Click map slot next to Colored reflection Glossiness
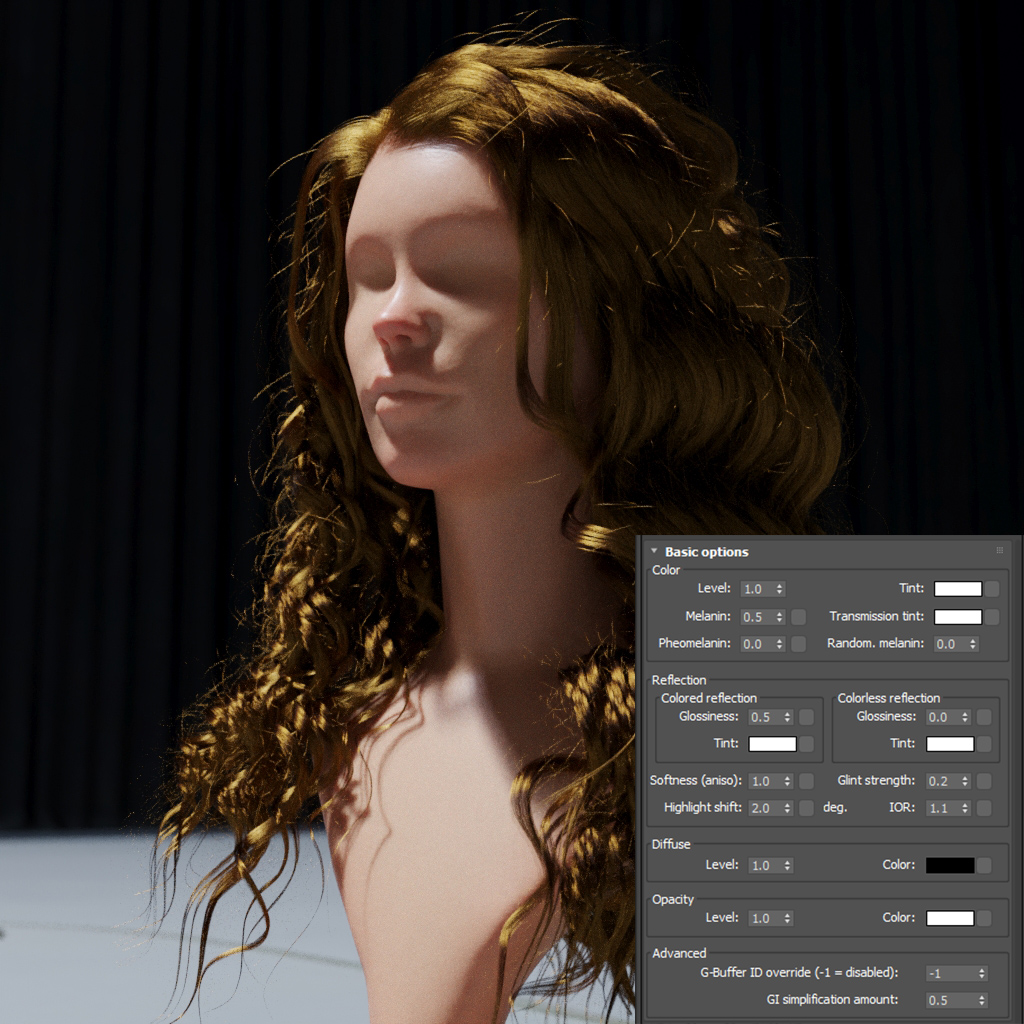 pyautogui.click(x=807, y=717)
